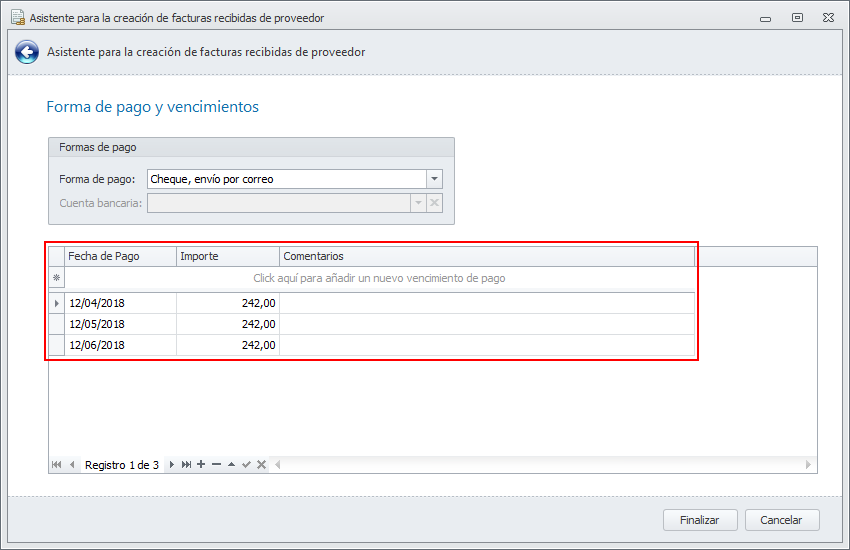Click Comentarios cell of 12/04/2018 row
The width and height of the screenshot is (850, 550).
click(487, 303)
